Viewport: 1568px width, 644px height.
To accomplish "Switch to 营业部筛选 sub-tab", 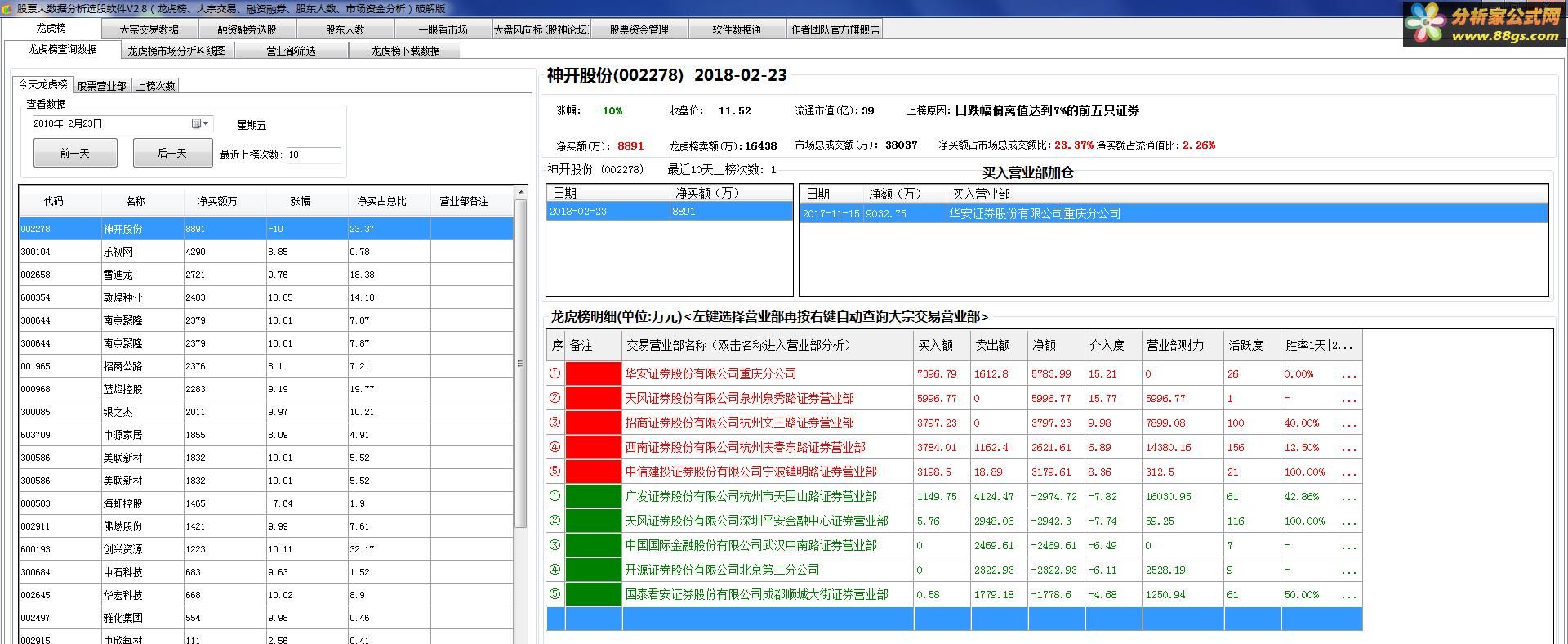I will coord(291,51).
